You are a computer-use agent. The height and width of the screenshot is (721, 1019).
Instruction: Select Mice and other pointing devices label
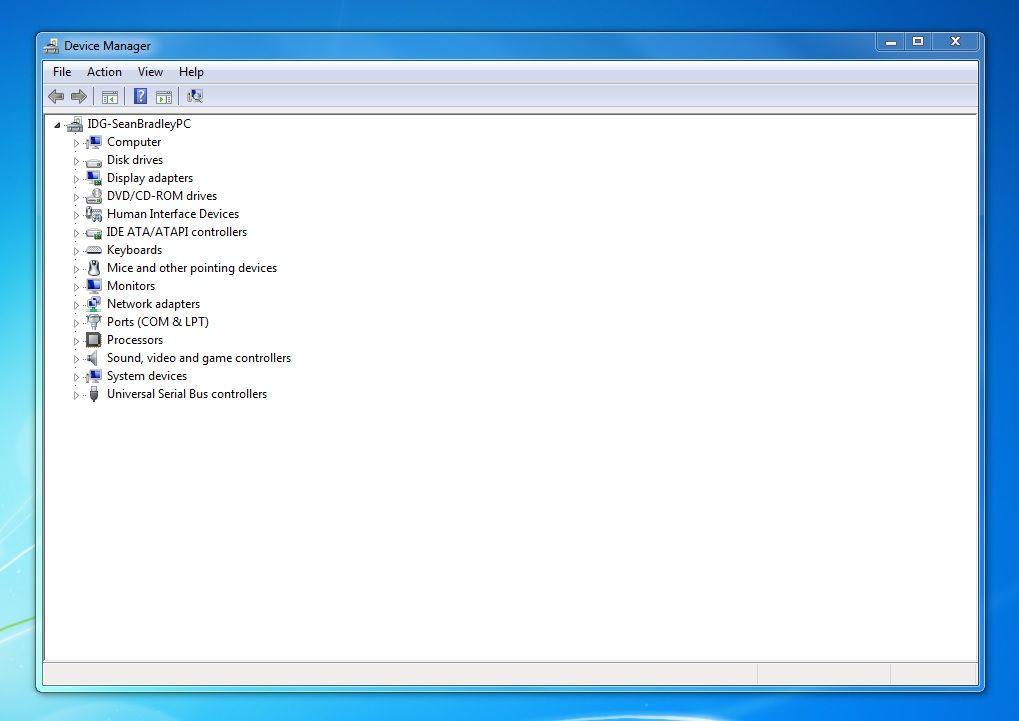[192, 268]
